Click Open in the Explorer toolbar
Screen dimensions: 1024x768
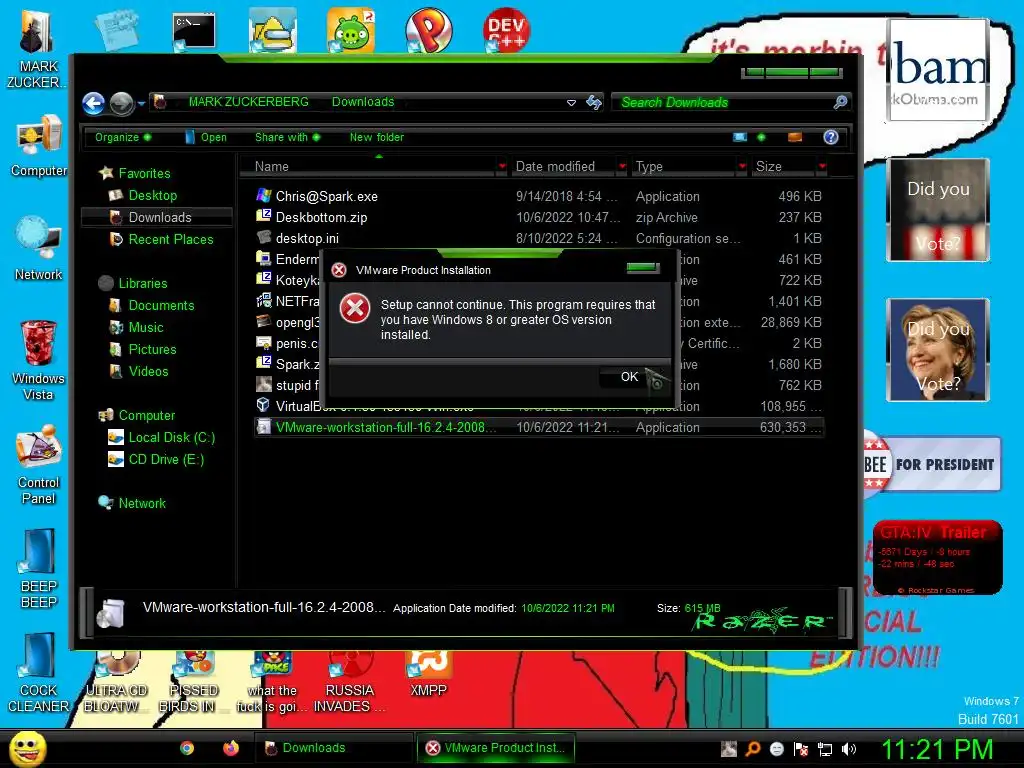206,137
